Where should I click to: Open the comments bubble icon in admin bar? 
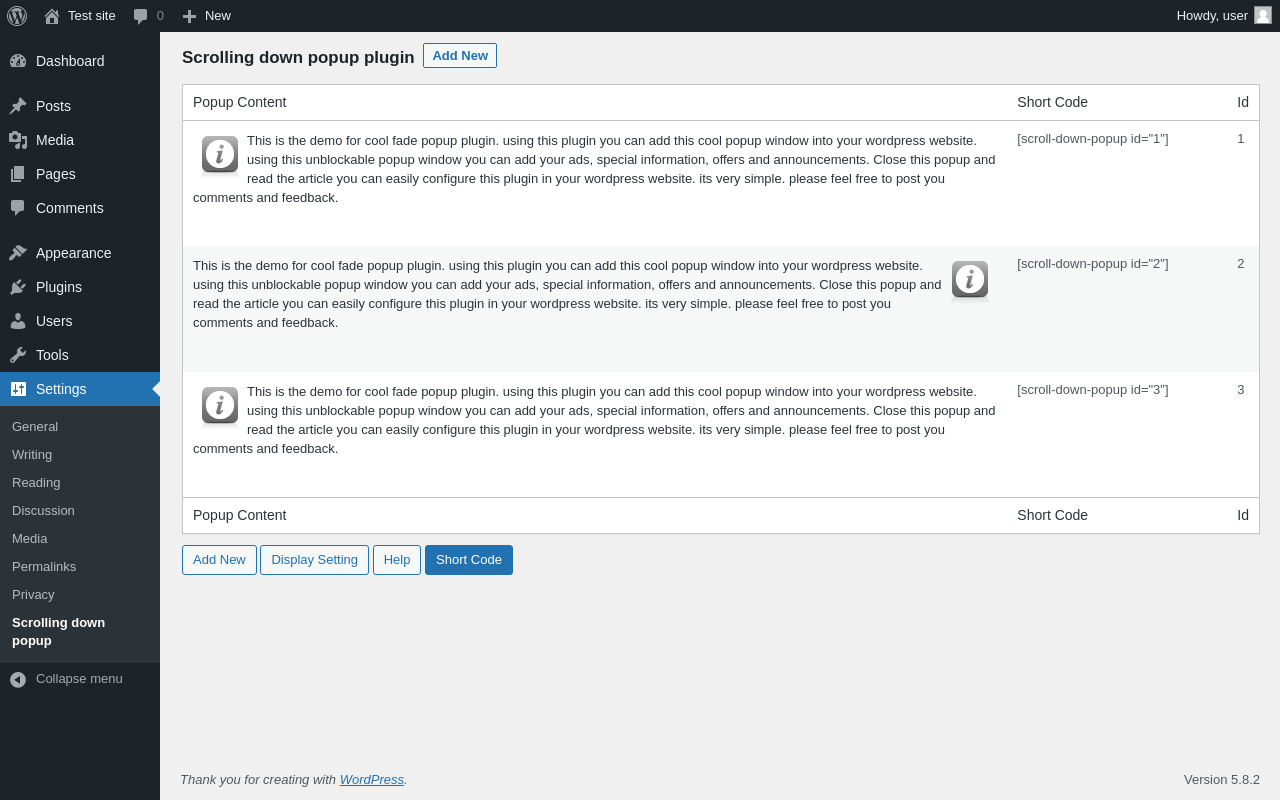141,16
